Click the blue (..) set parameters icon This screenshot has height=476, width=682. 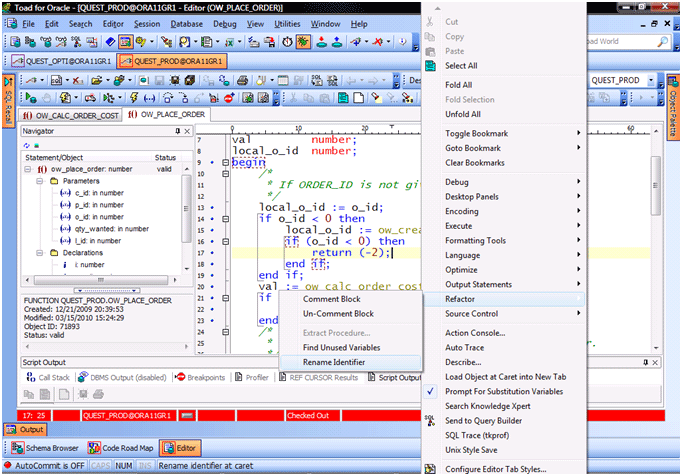pyautogui.click(x=149, y=98)
